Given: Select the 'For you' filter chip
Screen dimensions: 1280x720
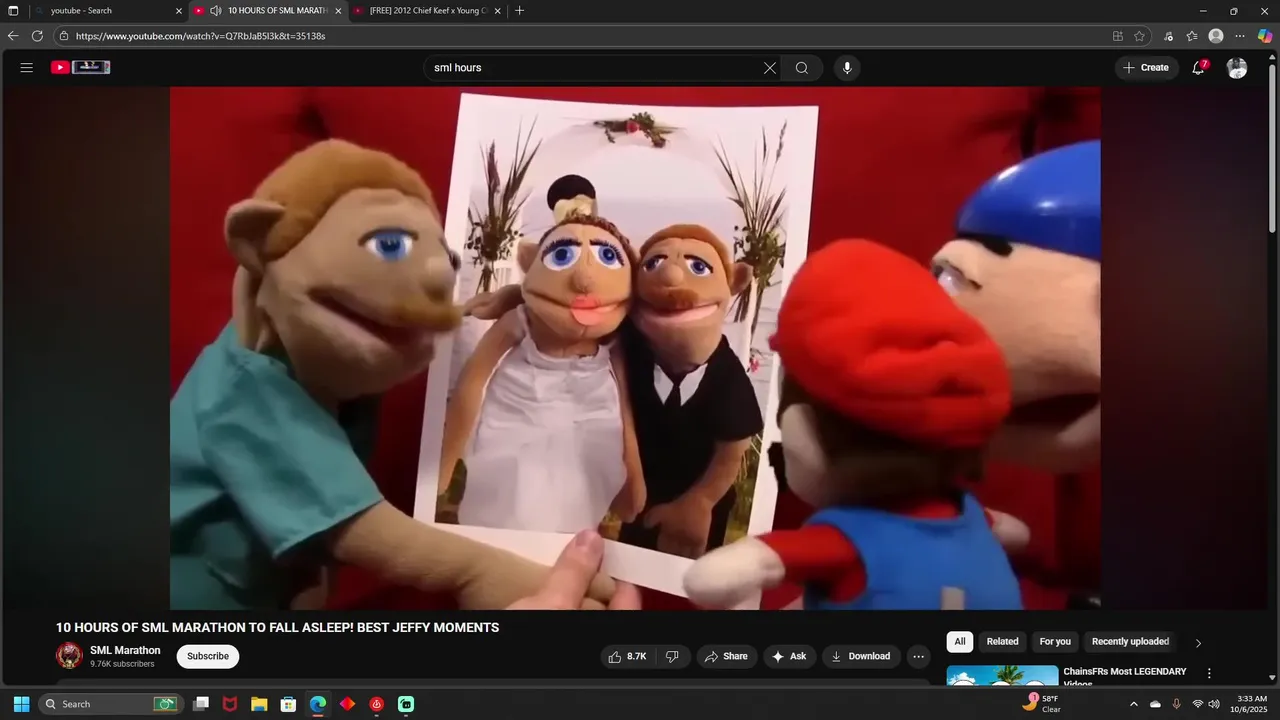Looking at the screenshot, I should (x=1055, y=642).
